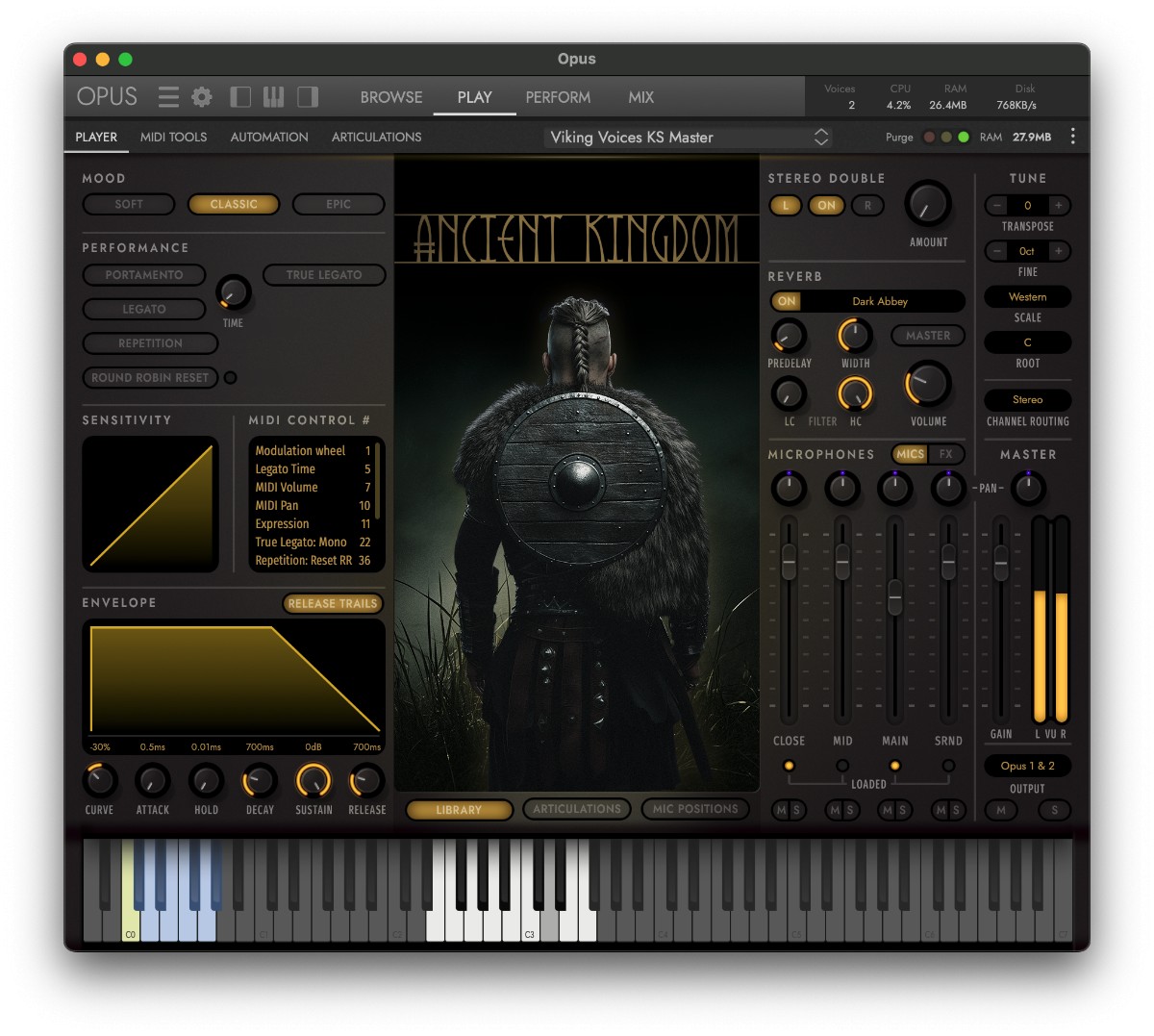Screen dimensions: 1154x1036
Task: Solo the Master output
Action: 1055,810
